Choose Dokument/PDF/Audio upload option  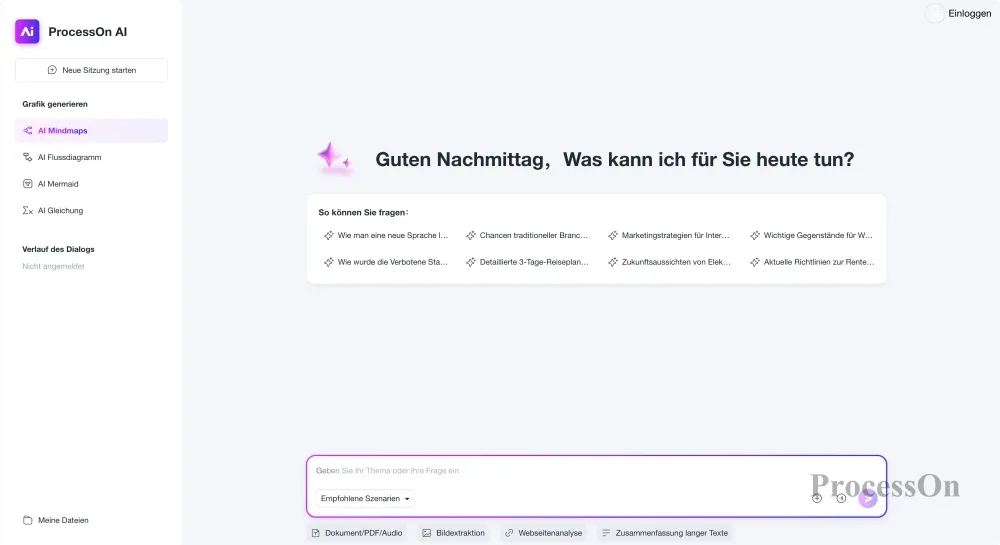tap(357, 533)
